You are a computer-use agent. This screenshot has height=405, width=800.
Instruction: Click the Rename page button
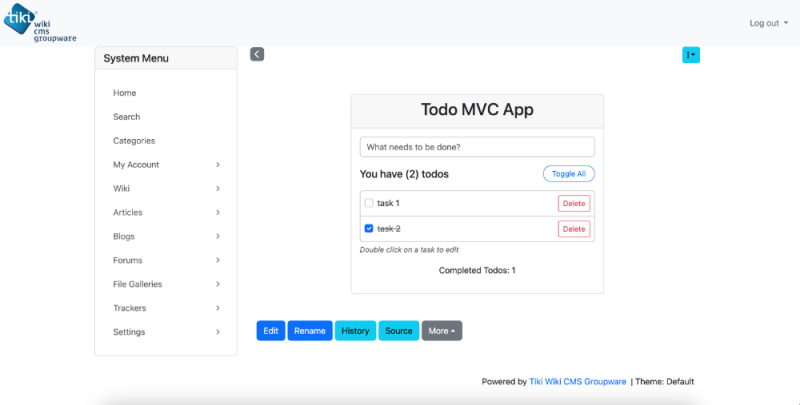[310, 331]
